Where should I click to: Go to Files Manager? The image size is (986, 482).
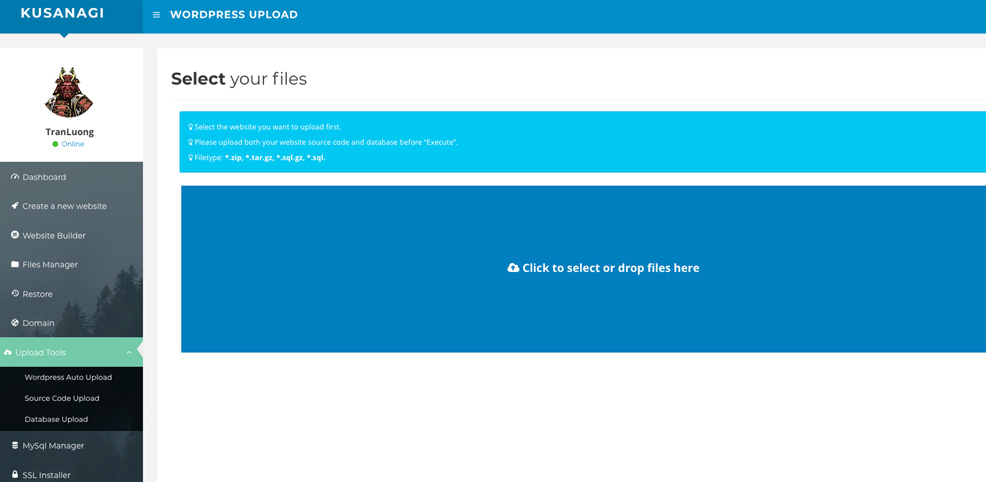(x=71, y=265)
